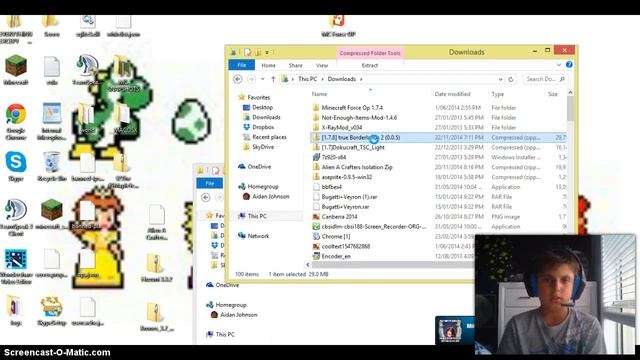Go up one folder level
640x360 pixels.
click(273, 79)
